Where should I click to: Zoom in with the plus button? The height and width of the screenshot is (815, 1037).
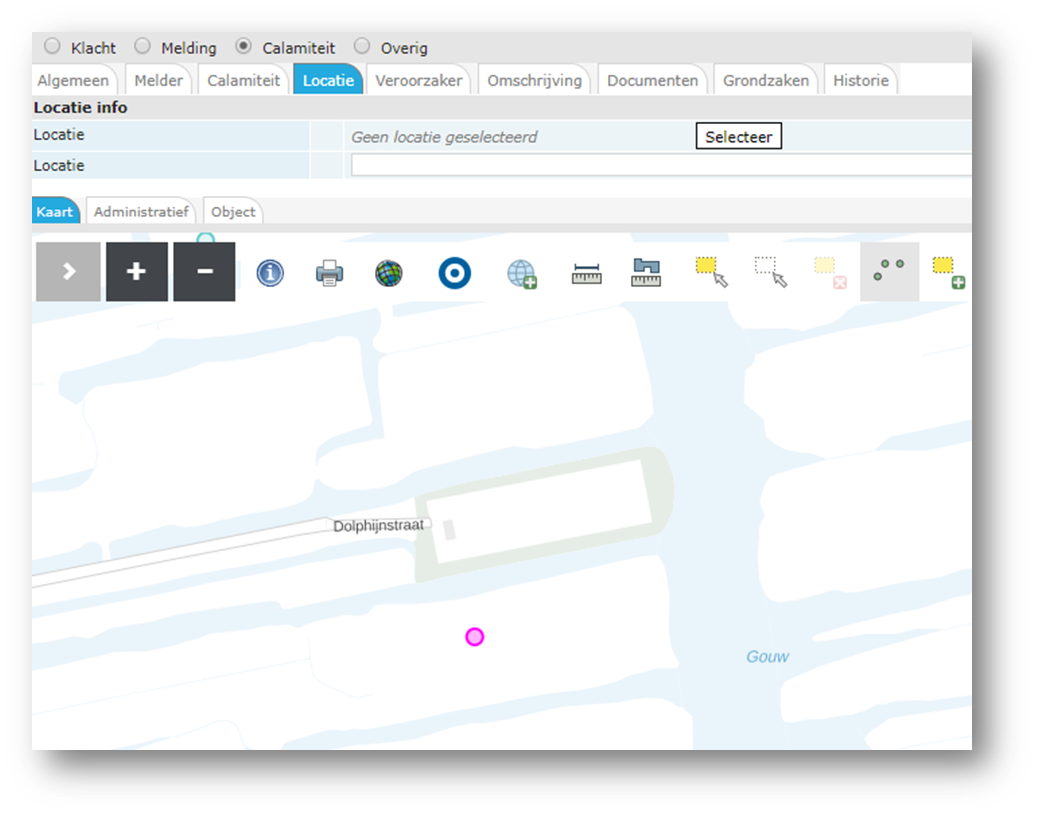click(136, 272)
